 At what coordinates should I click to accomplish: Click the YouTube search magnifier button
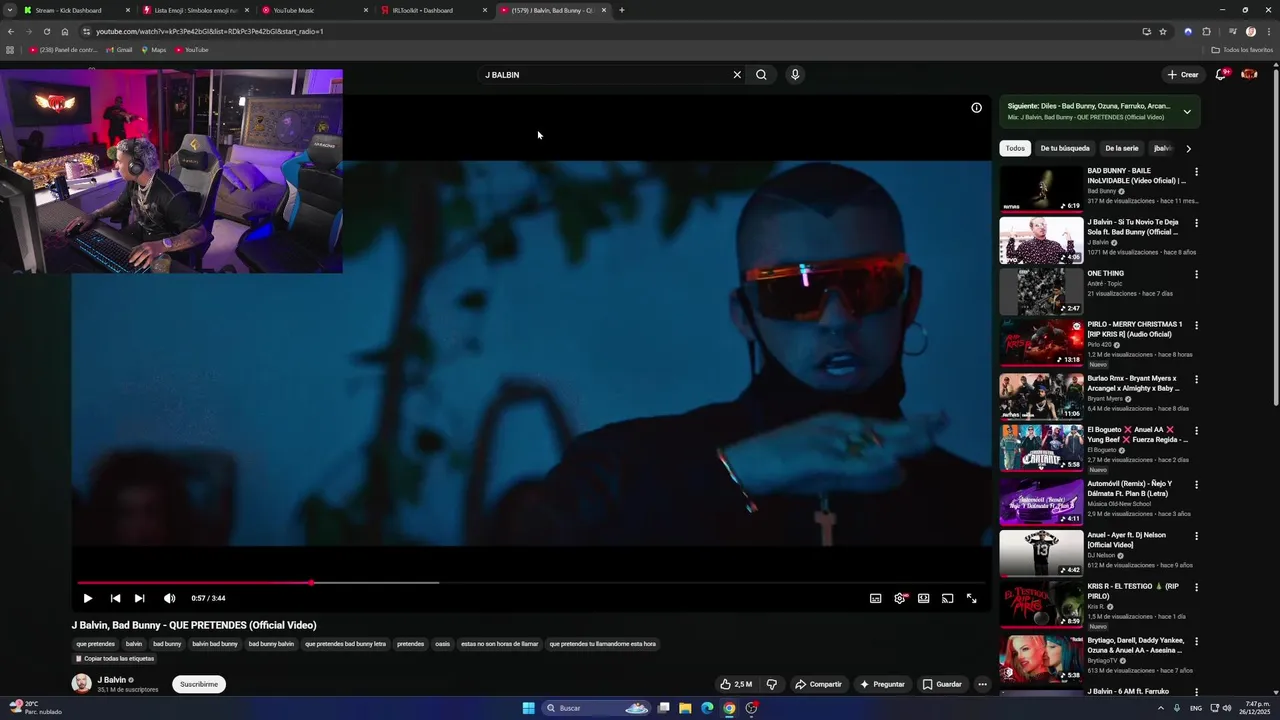[x=761, y=75]
